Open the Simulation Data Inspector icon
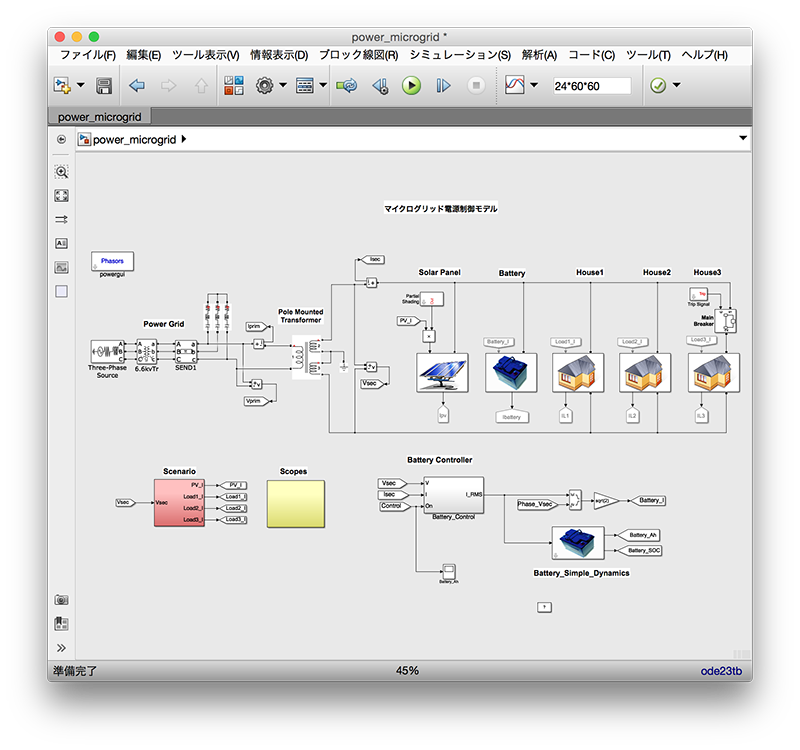The image size is (800, 750). (x=514, y=85)
